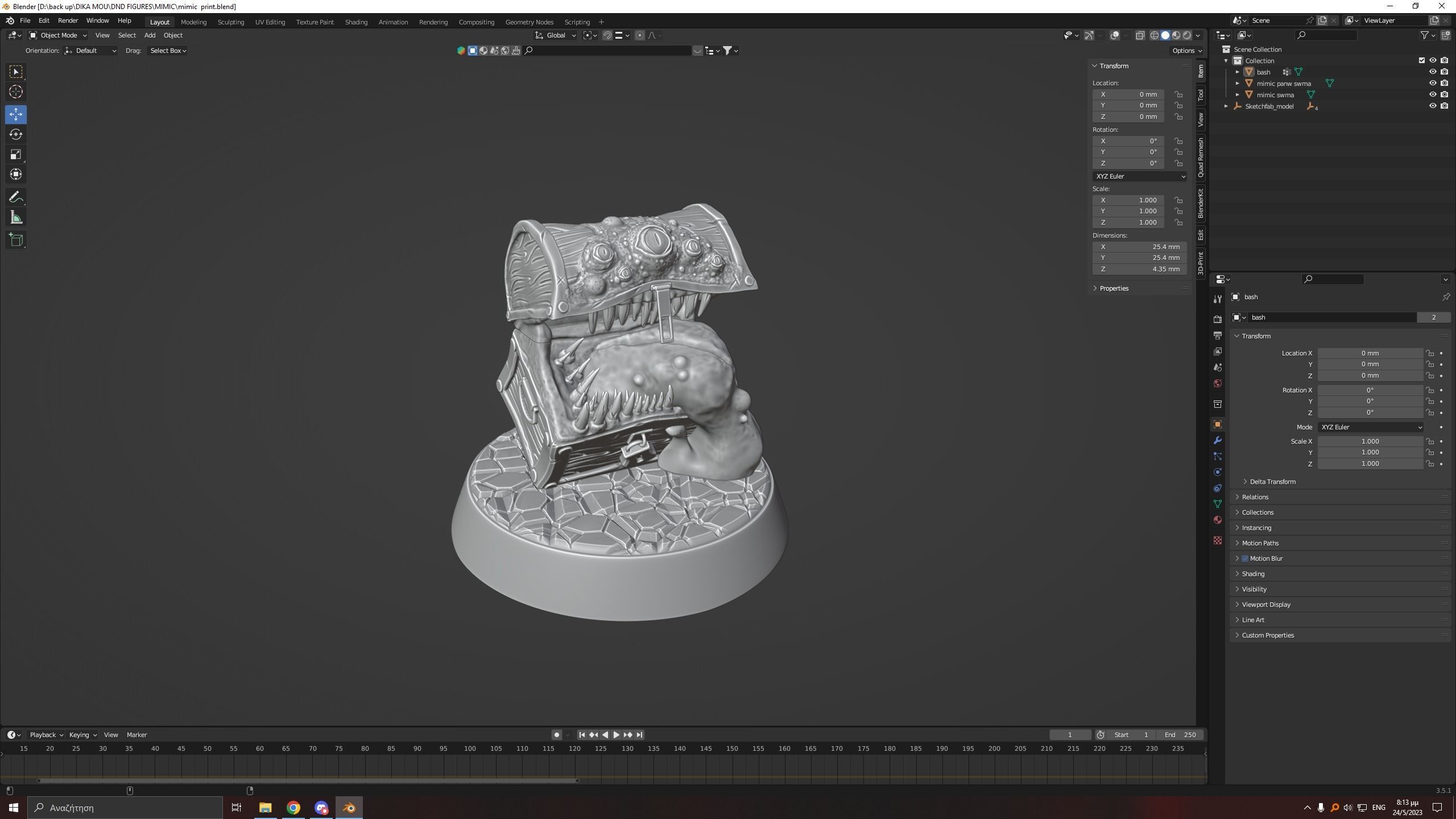The image size is (1456, 819).
Task: Open the Keying popover
Action: coord(82,735)
